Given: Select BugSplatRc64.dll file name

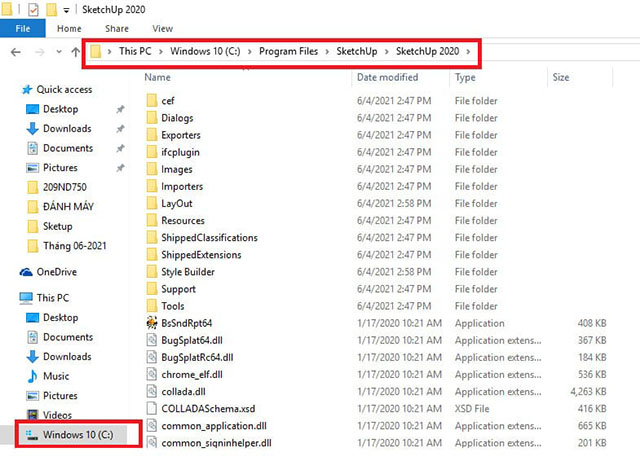Looking at the screenshot, I should tap(197, 358).
